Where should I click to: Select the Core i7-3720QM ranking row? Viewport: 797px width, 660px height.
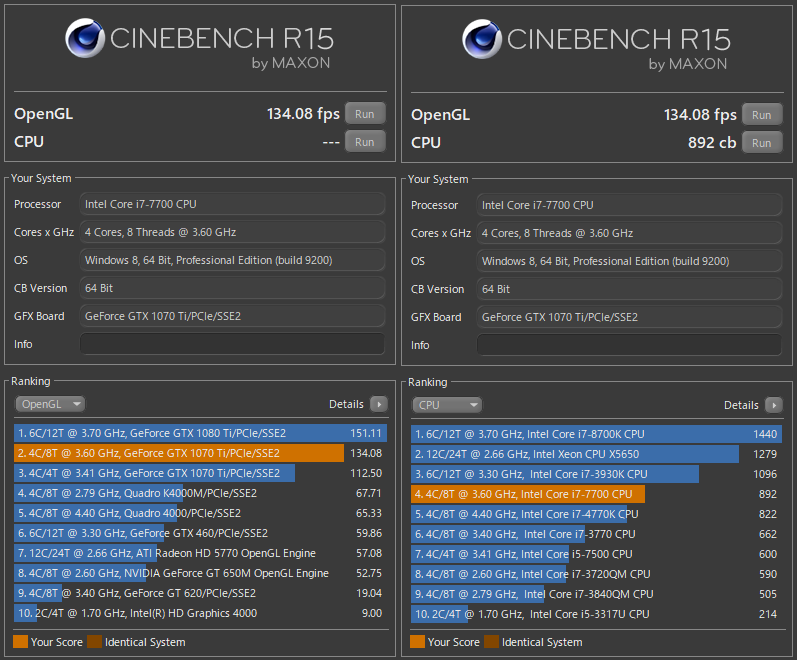(596, 574)
